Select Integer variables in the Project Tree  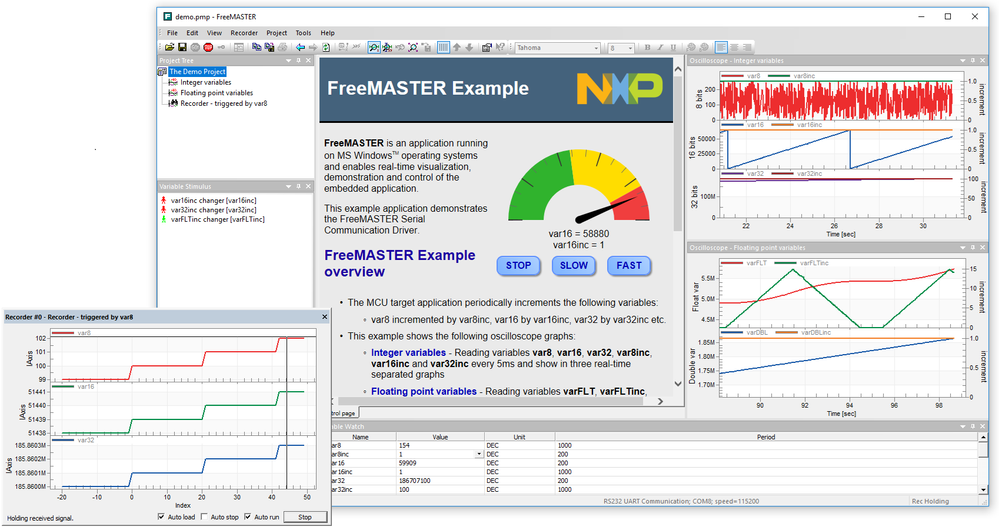click(x=205, y=82)
